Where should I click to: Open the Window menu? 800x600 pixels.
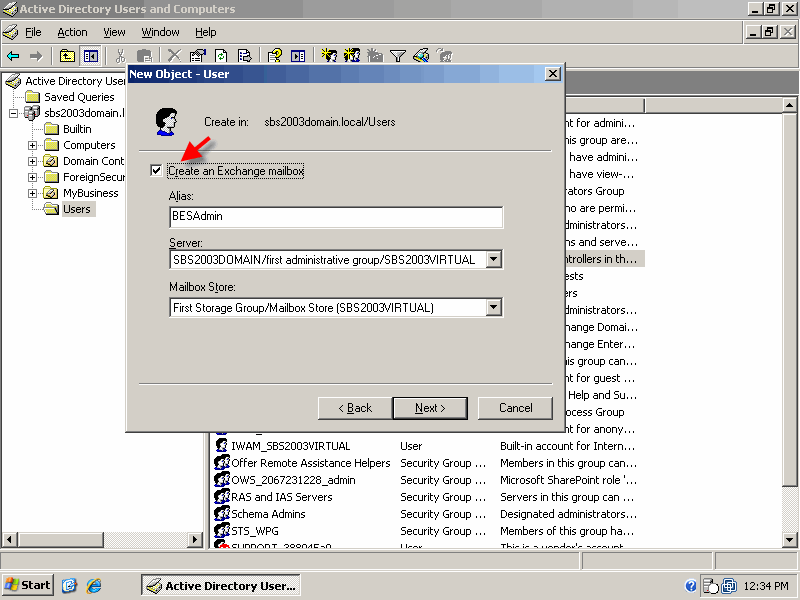pyautogui.click(x=160, y=32)
